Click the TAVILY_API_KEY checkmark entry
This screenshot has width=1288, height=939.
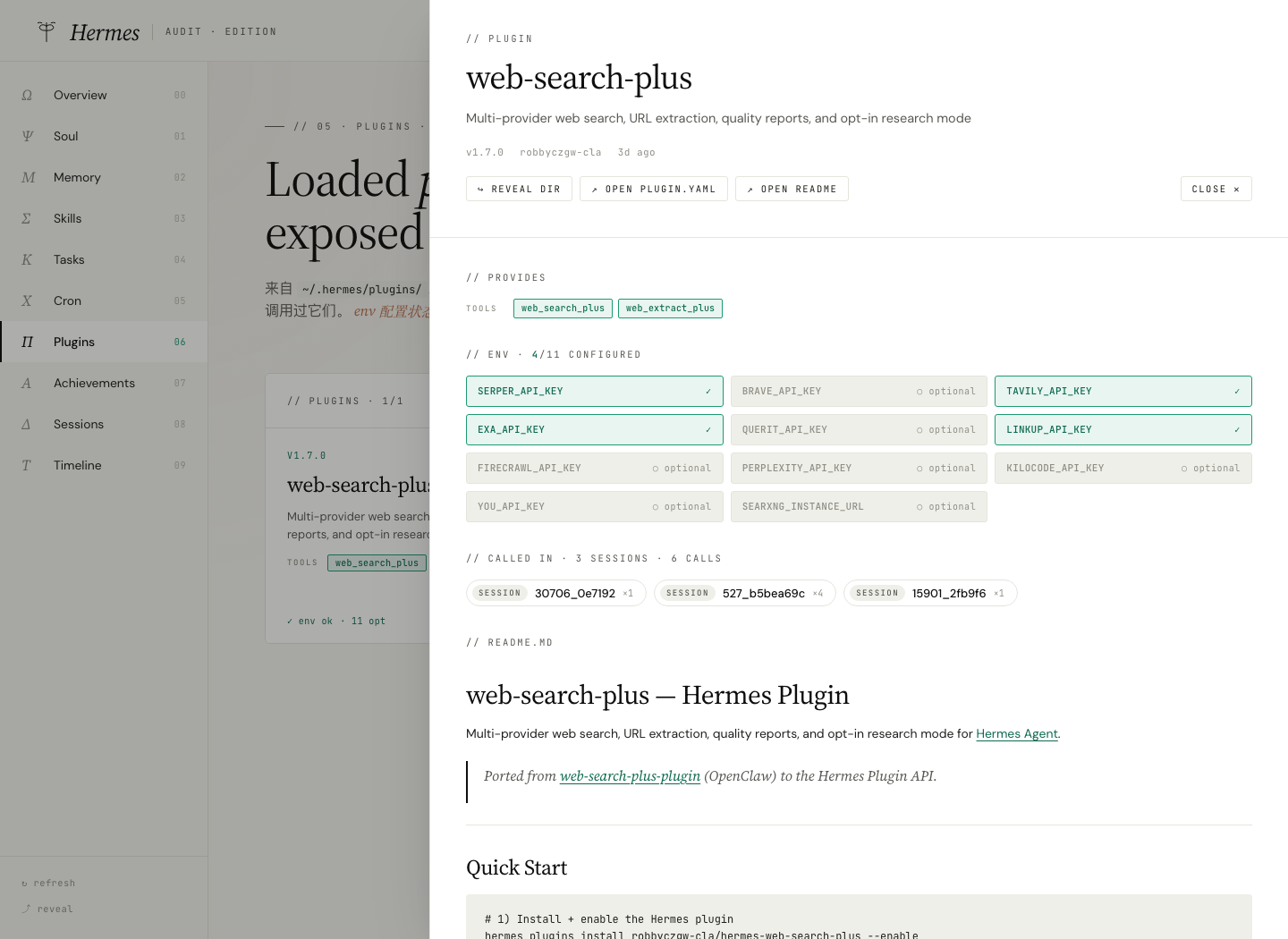pyautogui.click(x=1123, y=392)
